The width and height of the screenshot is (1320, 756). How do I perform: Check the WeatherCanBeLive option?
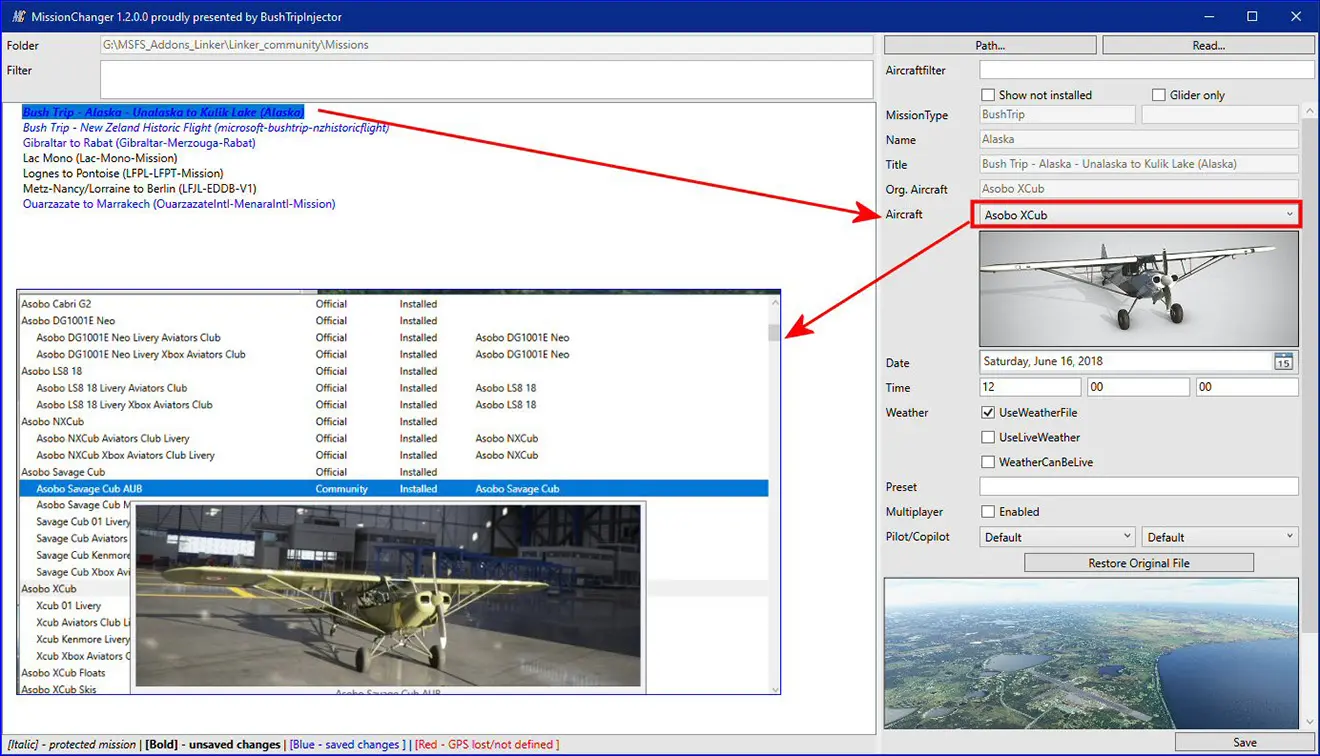coord(988,462)
